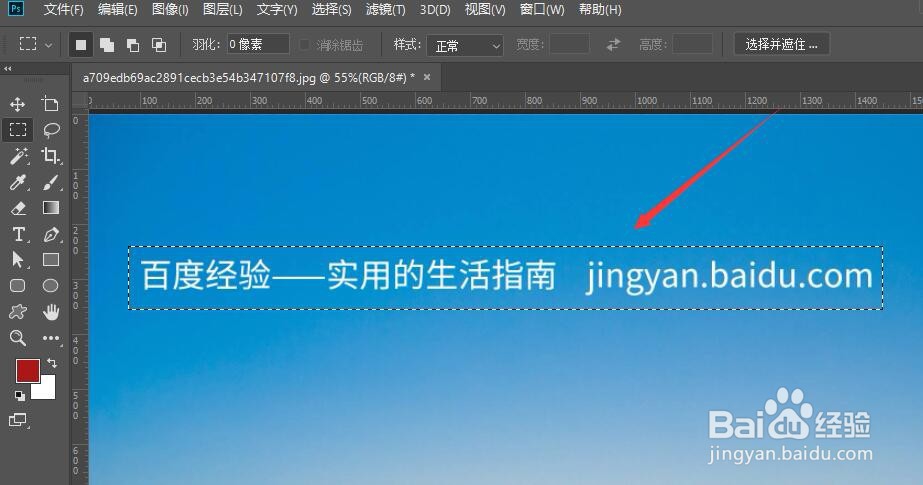
Task: Open the 文字(Y) menu
Action: pyautogui.click(x=277, y=9)
